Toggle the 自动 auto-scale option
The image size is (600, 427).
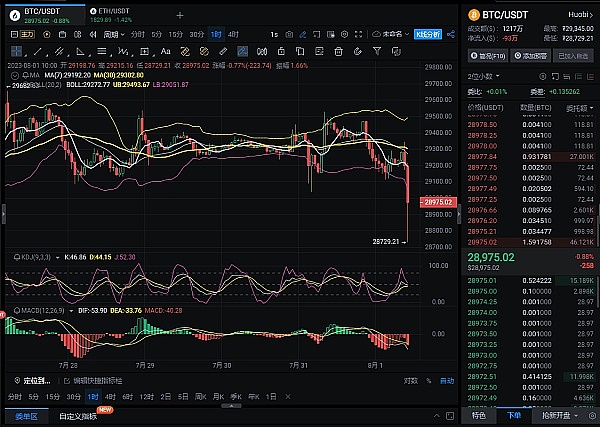(445, 381)
